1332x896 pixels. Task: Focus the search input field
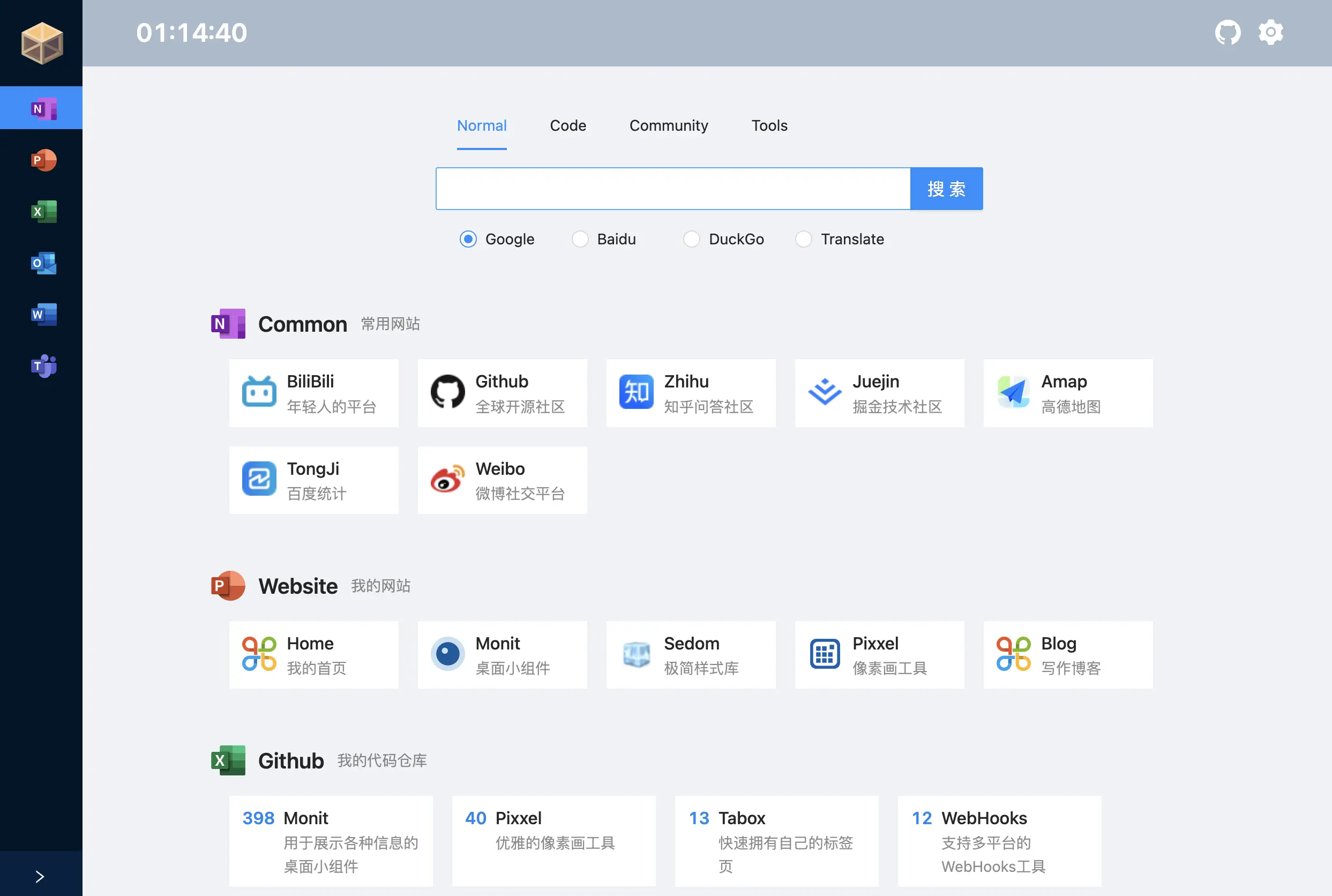[x=673, y=189]
